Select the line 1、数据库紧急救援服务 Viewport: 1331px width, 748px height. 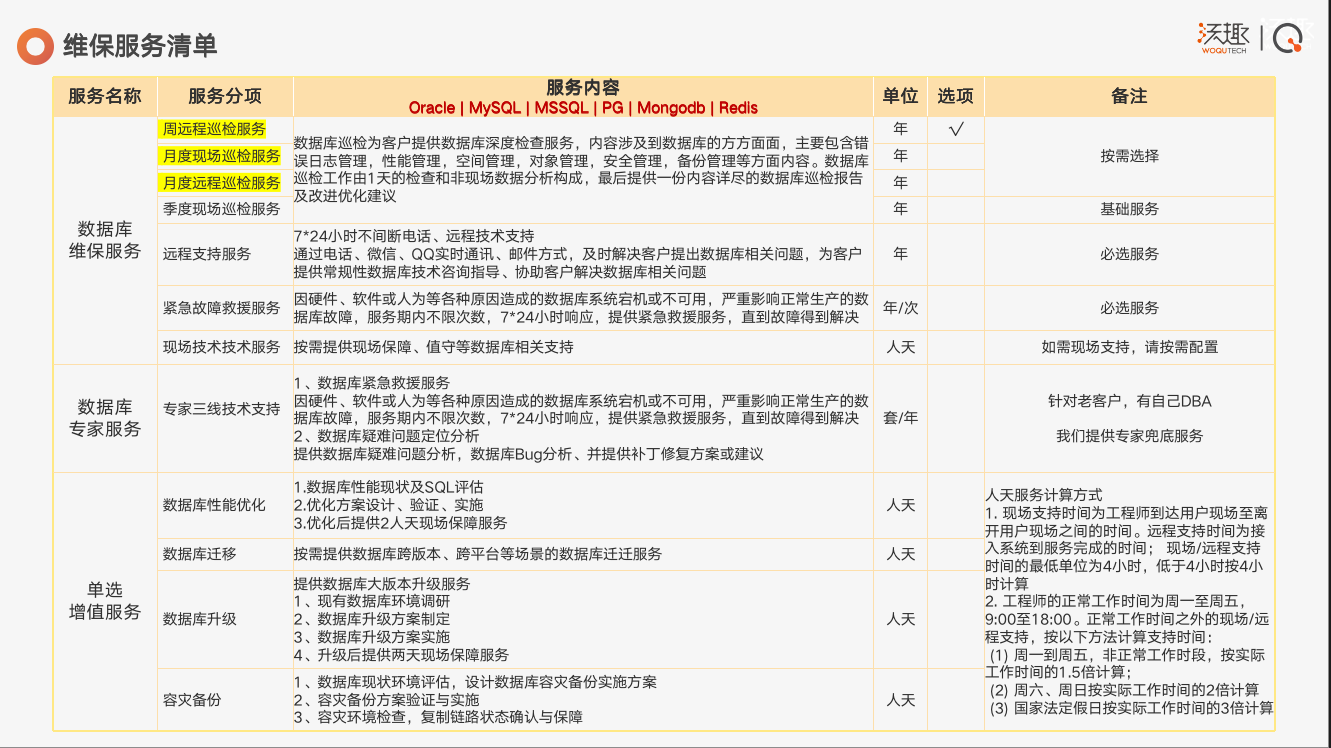[371, 383]
